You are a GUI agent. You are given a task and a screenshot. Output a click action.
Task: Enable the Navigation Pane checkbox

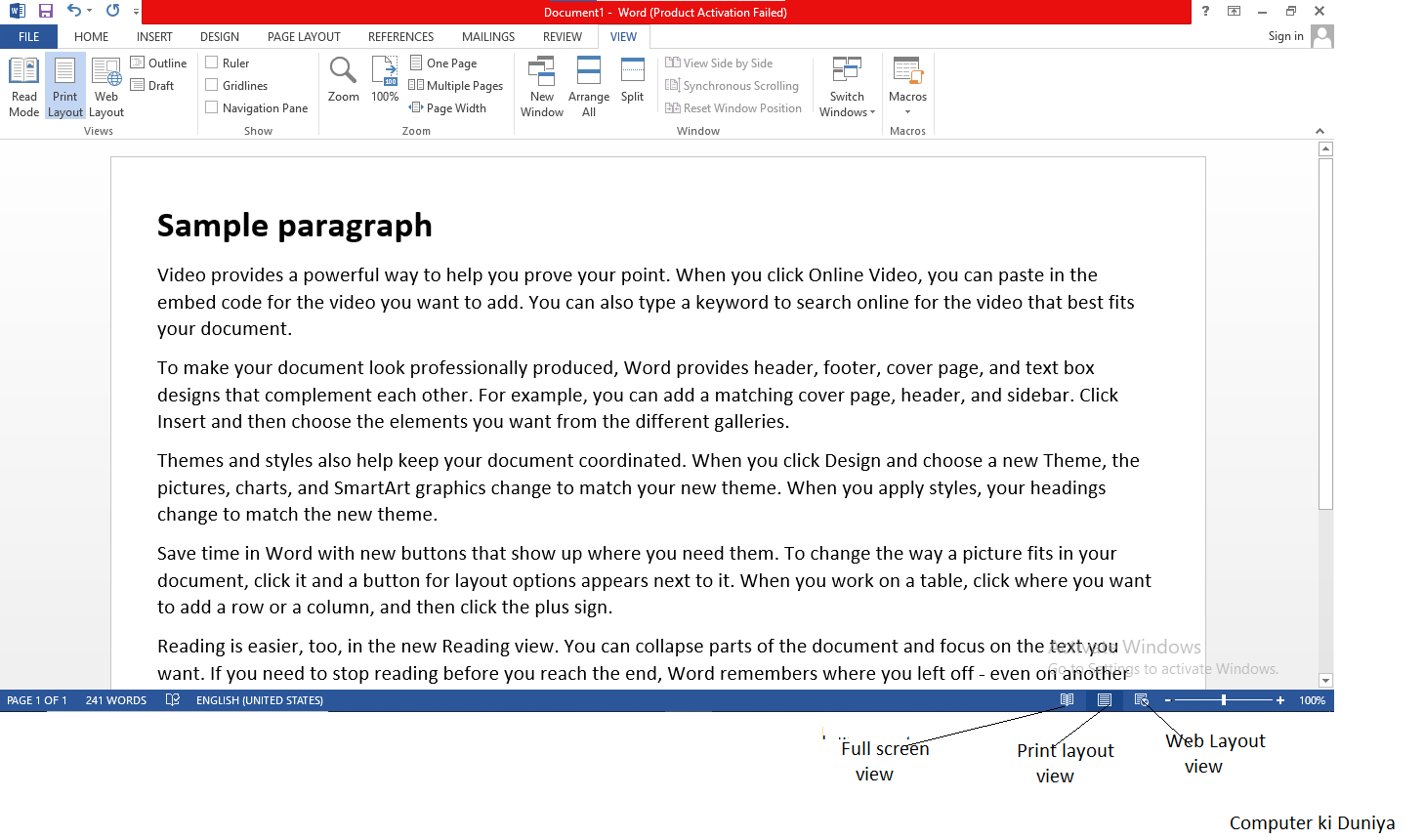(211, 107)
